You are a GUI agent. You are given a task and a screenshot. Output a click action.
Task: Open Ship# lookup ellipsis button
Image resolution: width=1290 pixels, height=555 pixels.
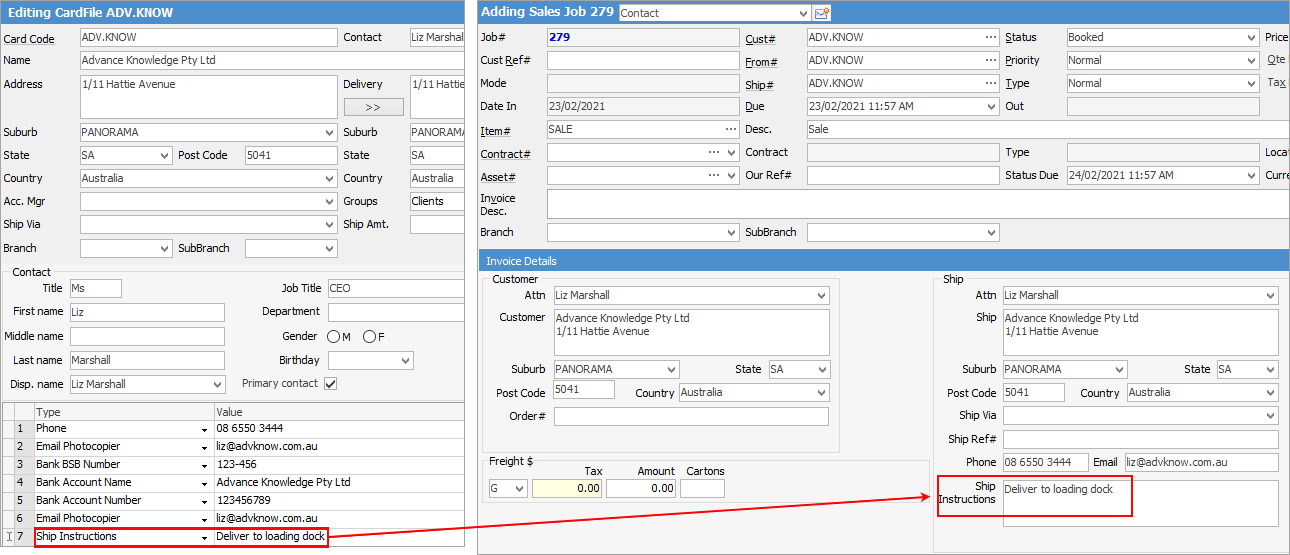click(990, 83)
